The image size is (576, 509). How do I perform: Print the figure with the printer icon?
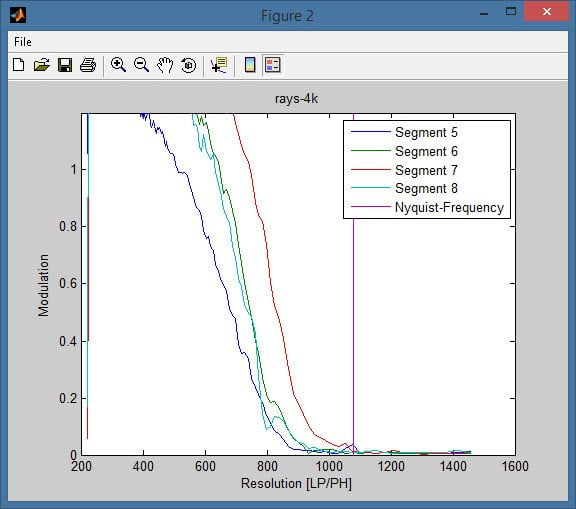pyautogui.click(x=88, y=65)
